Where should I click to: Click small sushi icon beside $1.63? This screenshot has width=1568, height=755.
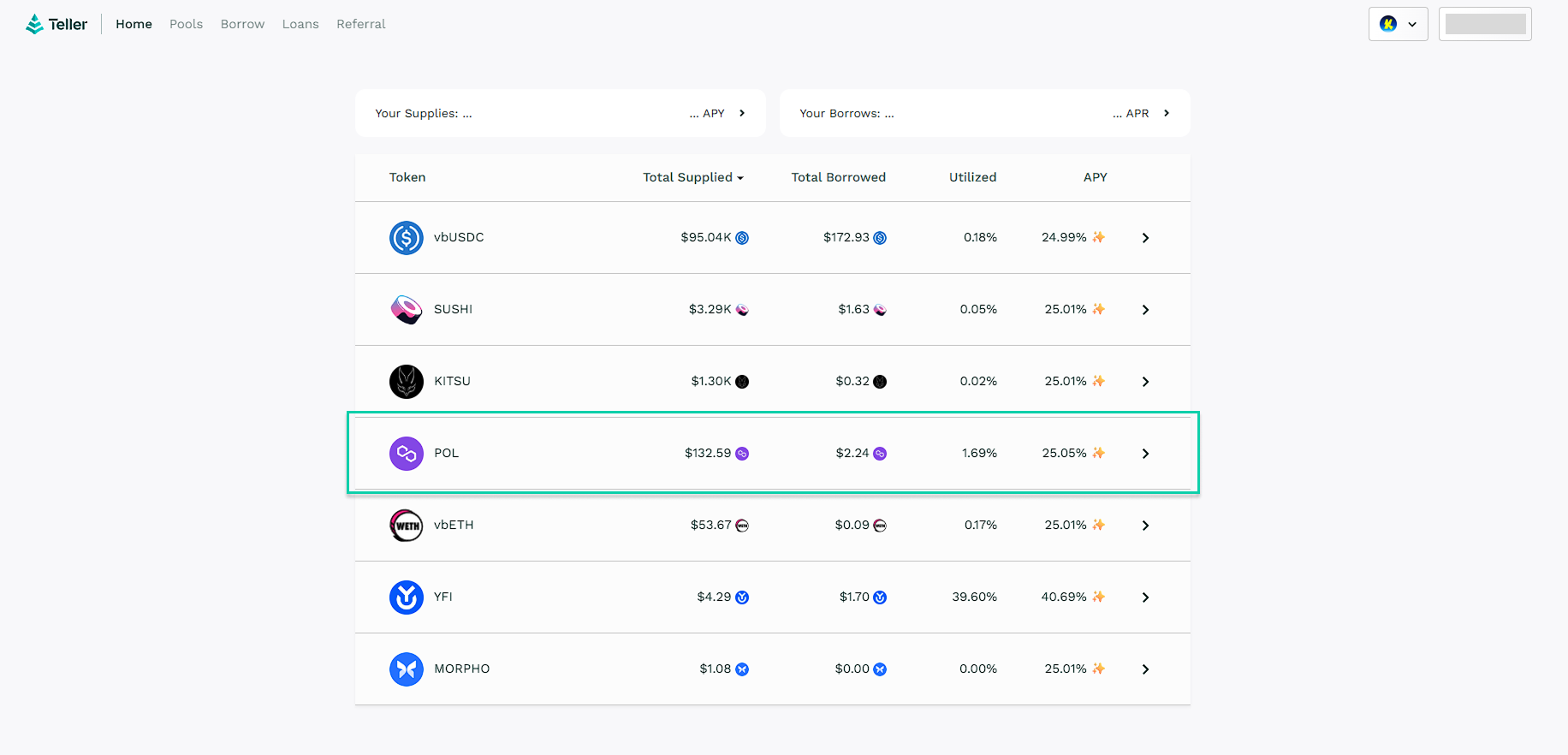coord(880,310)
